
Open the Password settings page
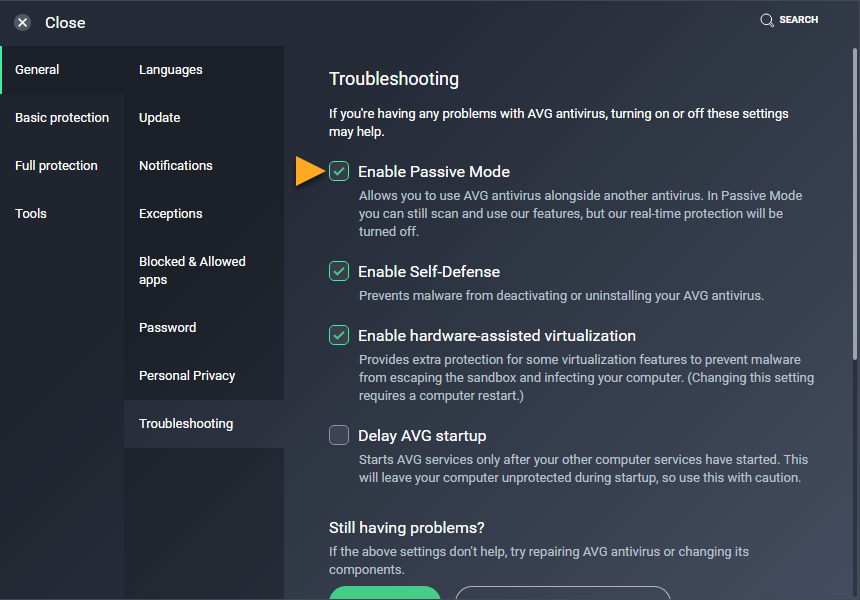click(204, 327)
